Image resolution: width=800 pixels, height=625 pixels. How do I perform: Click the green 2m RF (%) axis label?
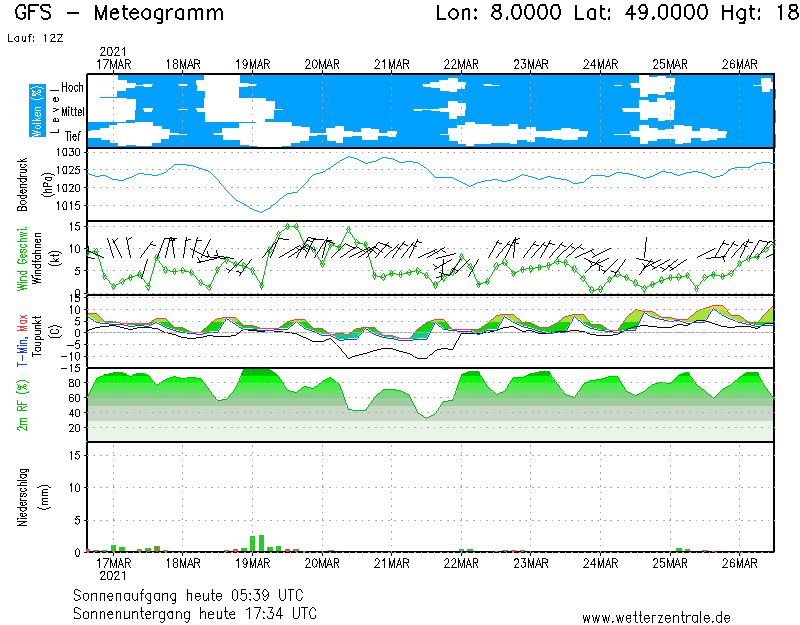tap(23, 404)
